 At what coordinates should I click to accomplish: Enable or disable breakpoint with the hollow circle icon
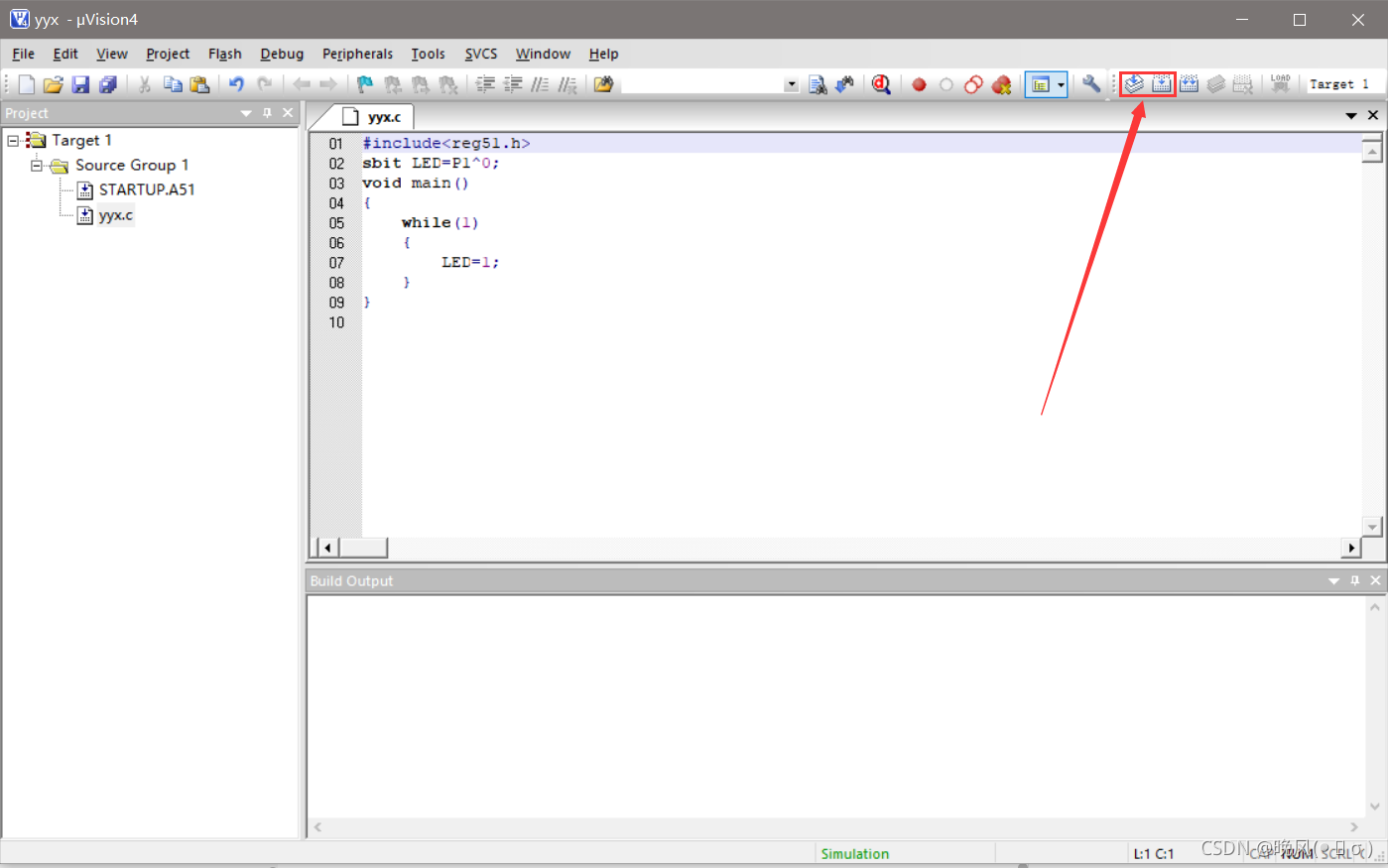(x=946, y=84)
